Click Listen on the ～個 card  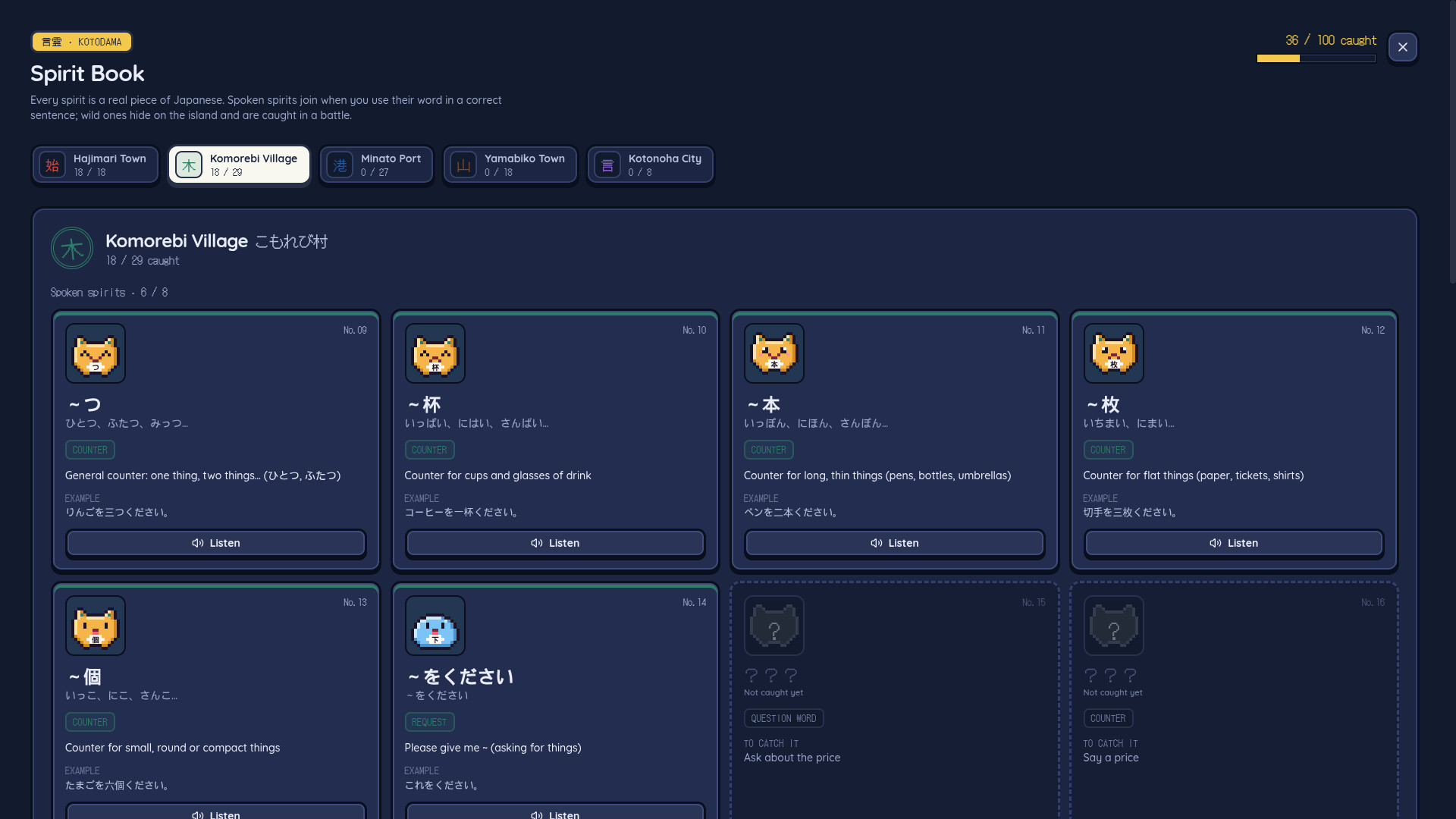pyautogui.click(x=216, y=811)
